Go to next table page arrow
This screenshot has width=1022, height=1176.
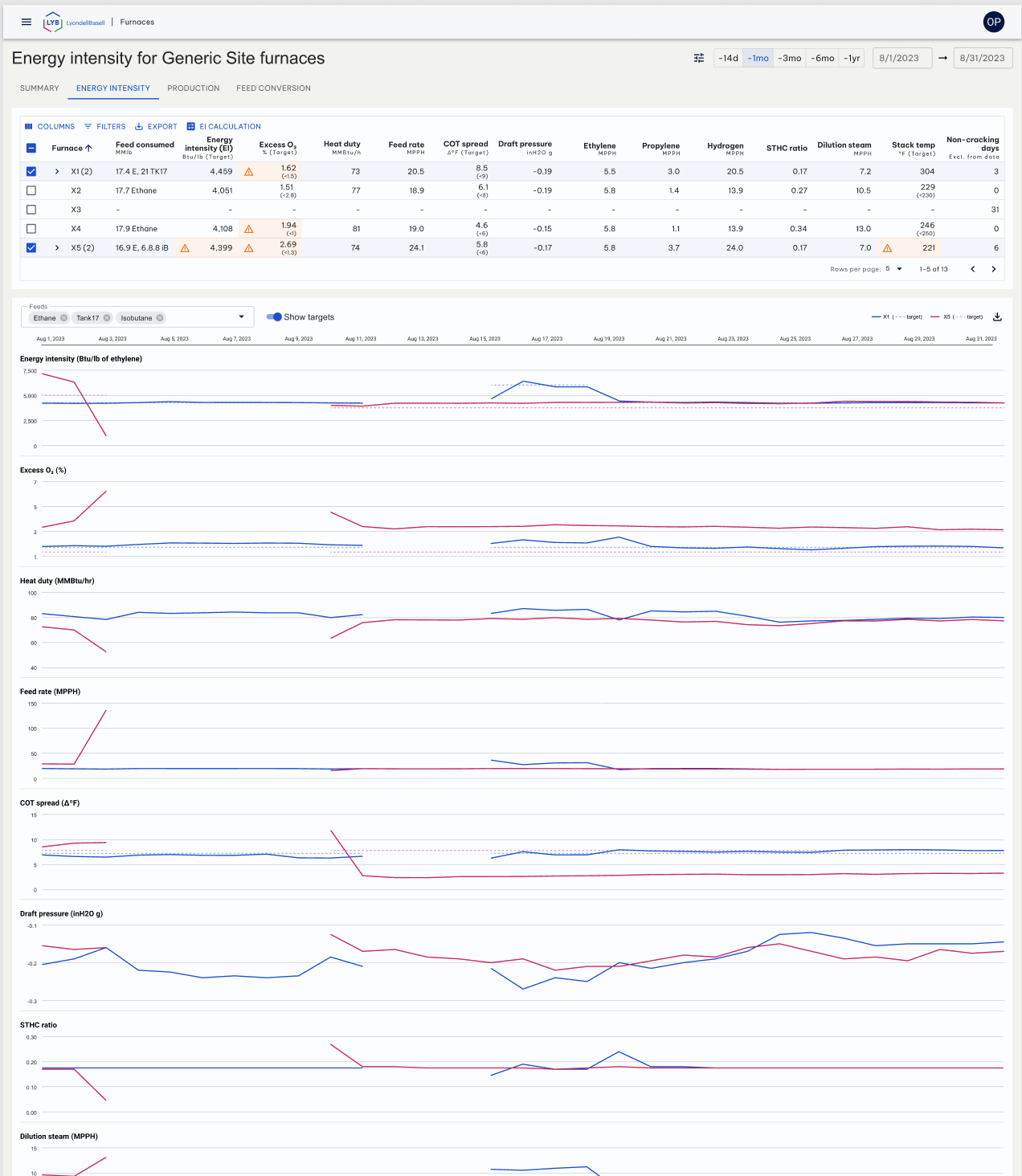click(x=994, y=269)
